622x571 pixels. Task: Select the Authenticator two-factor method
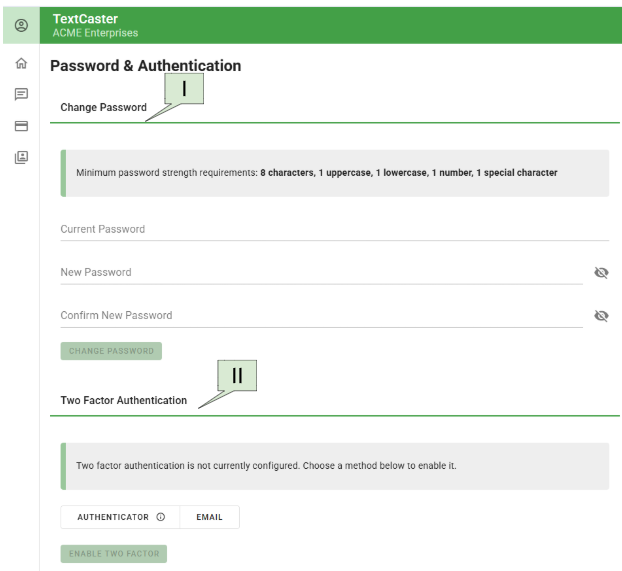[x=112, y=517]
